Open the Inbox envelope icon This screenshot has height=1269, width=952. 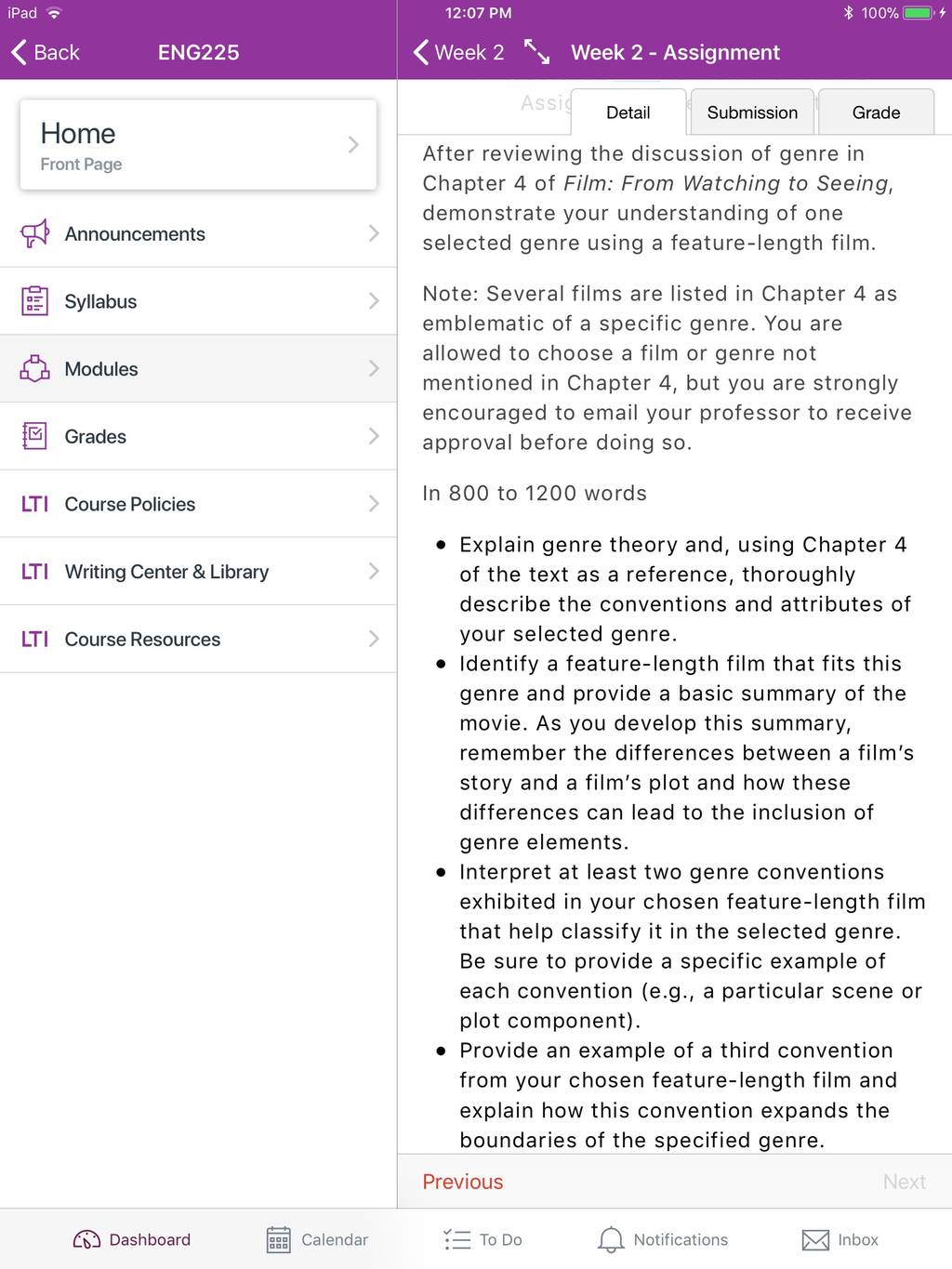[815, 1239]
